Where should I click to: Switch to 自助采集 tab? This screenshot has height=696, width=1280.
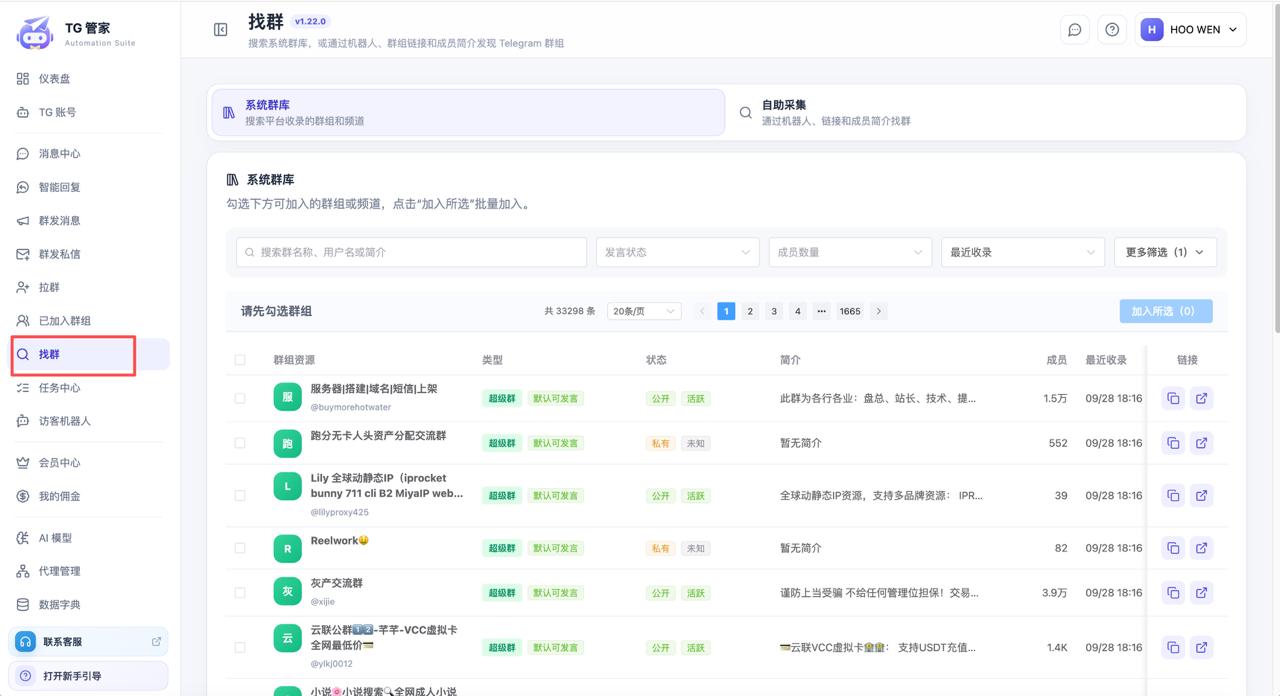pos(986,112)
